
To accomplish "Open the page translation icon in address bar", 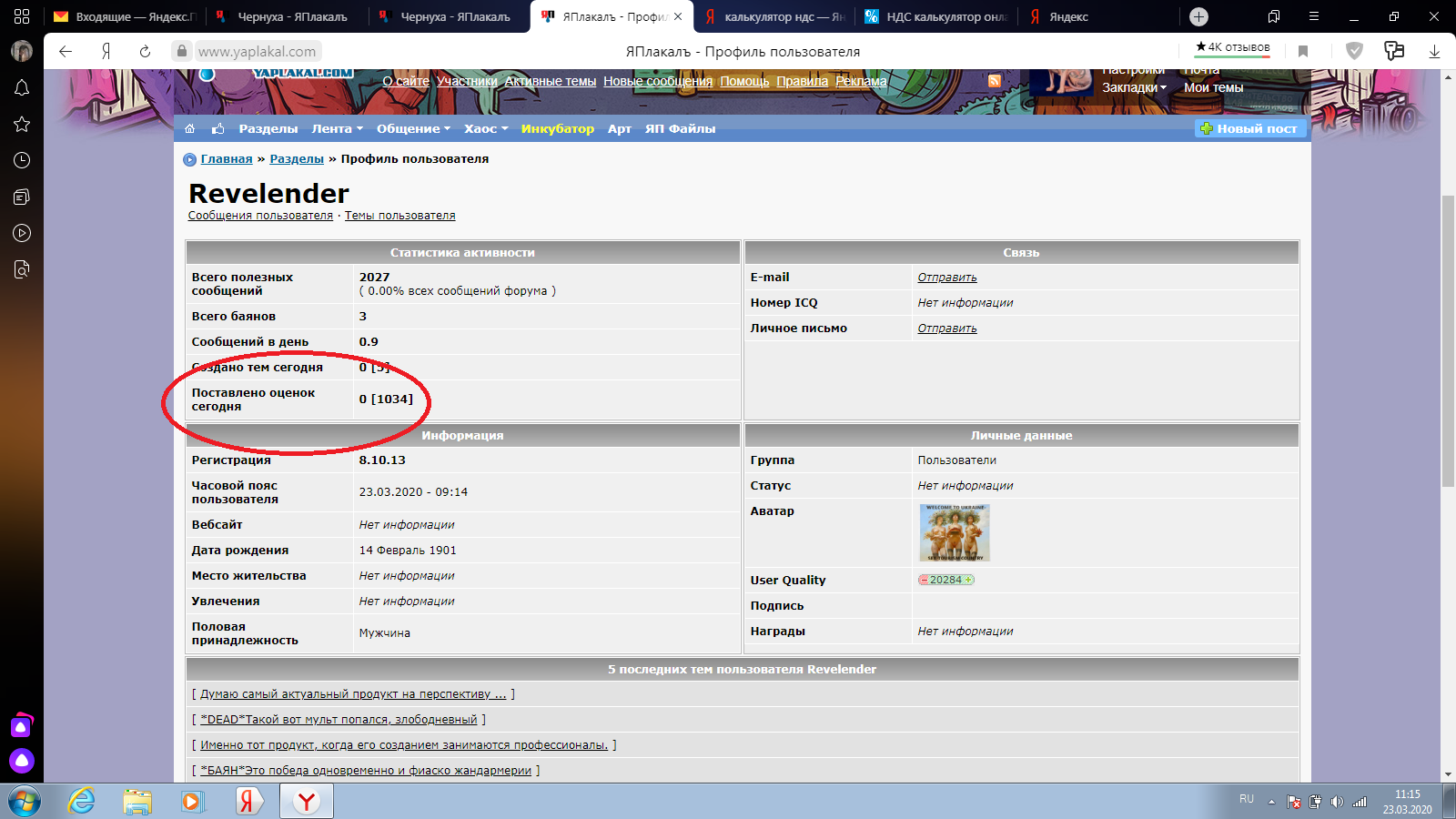I will click(x=1394, y=52).
